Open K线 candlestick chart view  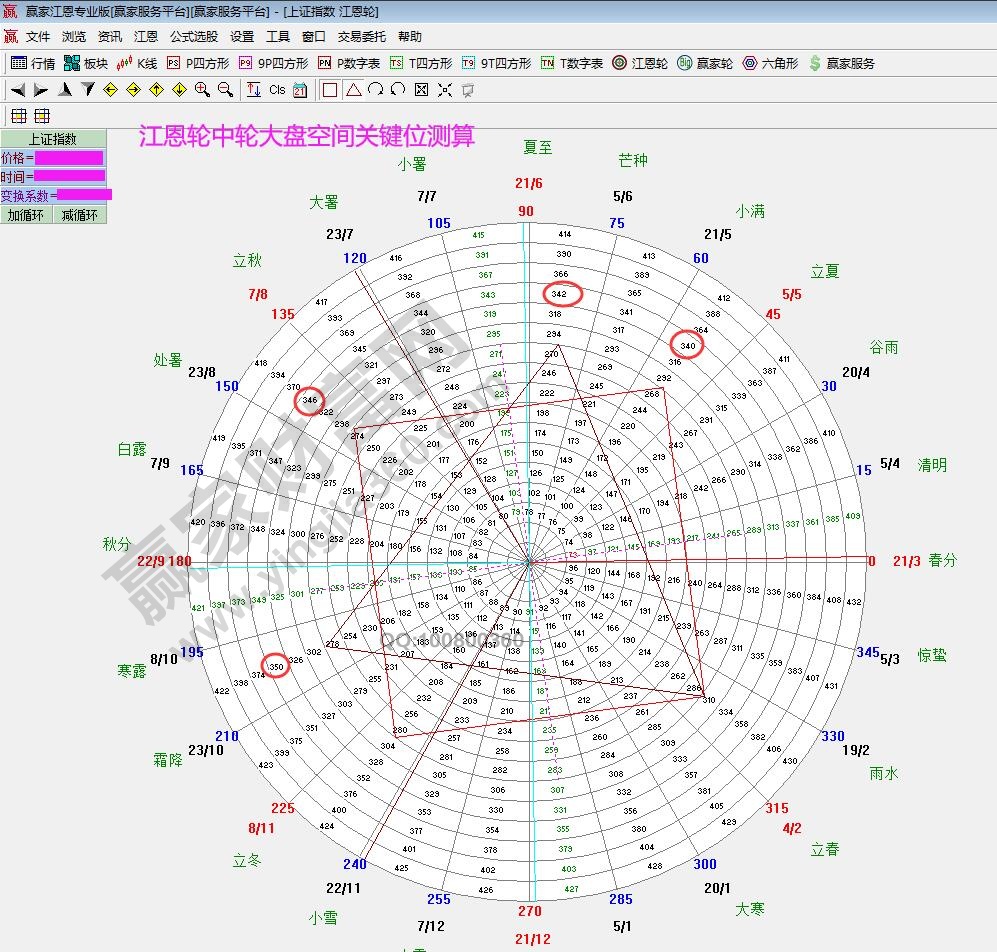pyautogui.click(x=137, y=63)
